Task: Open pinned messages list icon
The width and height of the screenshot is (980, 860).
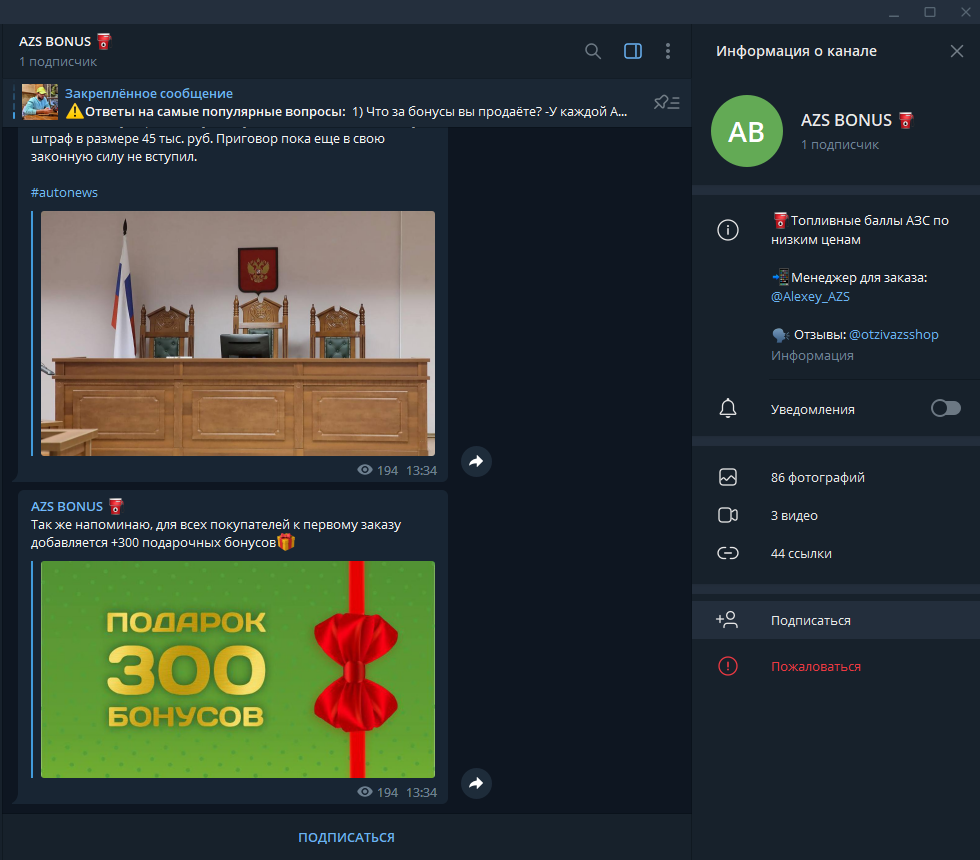Action: coord(666,102)
